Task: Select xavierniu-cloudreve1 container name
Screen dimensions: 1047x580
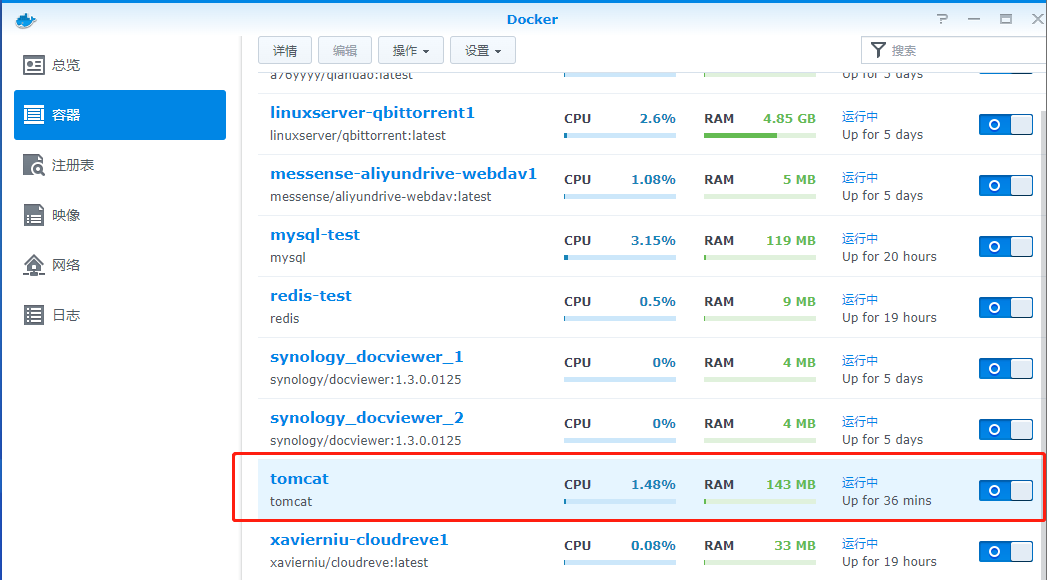Action: pyautogui.click(x=359, y=539)
